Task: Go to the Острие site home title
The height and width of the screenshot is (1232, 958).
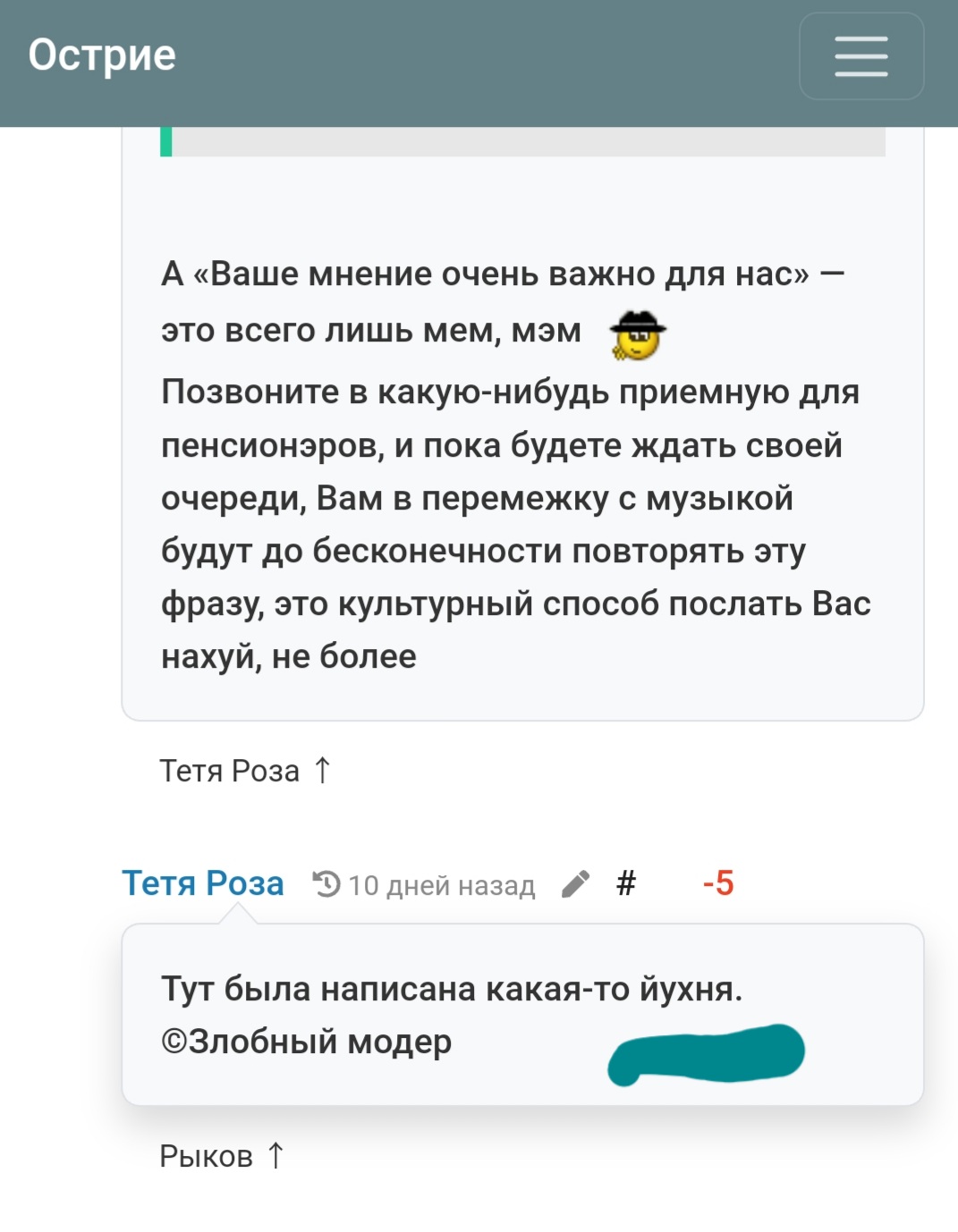Action: (102, 55)
